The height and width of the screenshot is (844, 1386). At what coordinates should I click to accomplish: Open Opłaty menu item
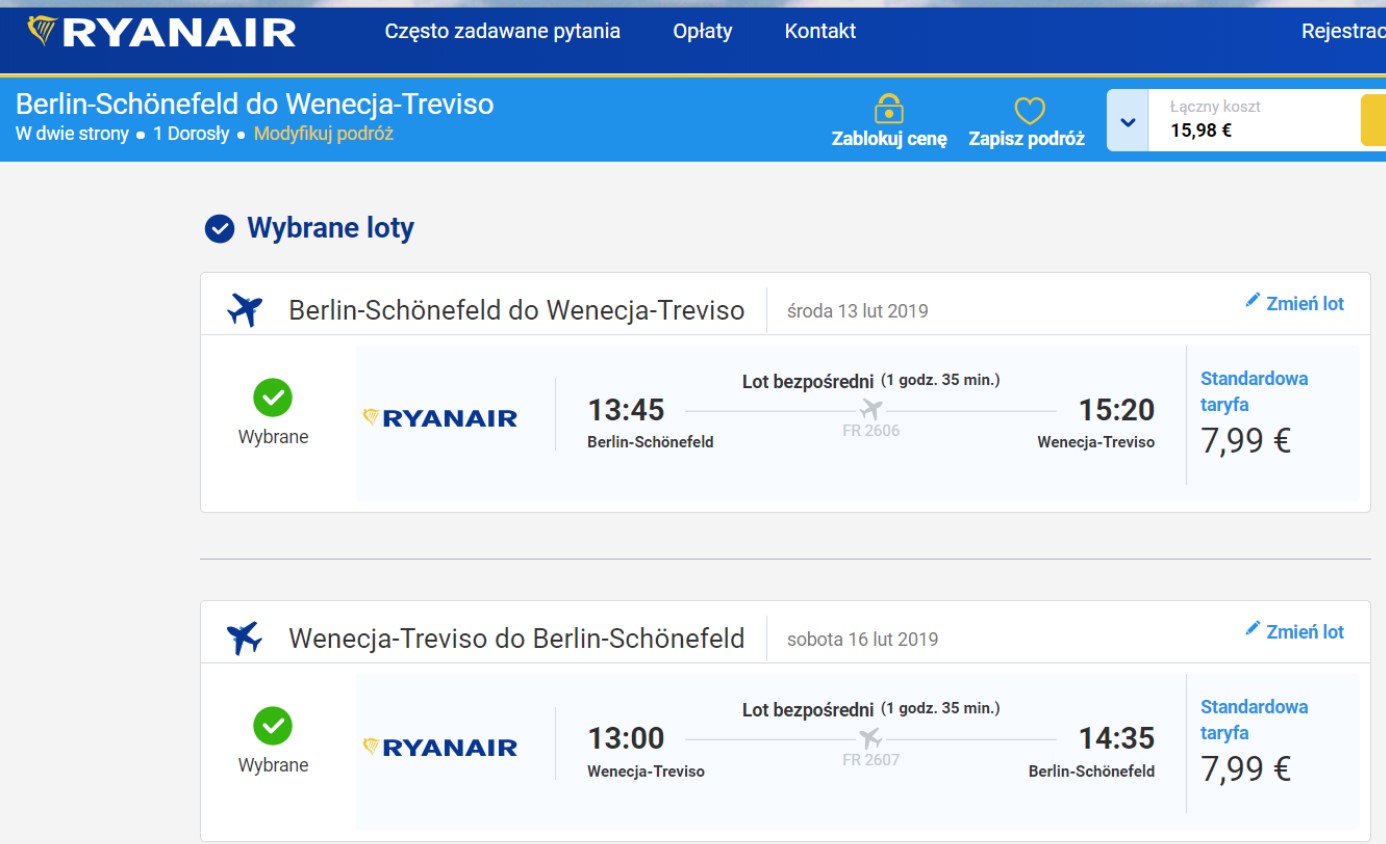point(702,31)
